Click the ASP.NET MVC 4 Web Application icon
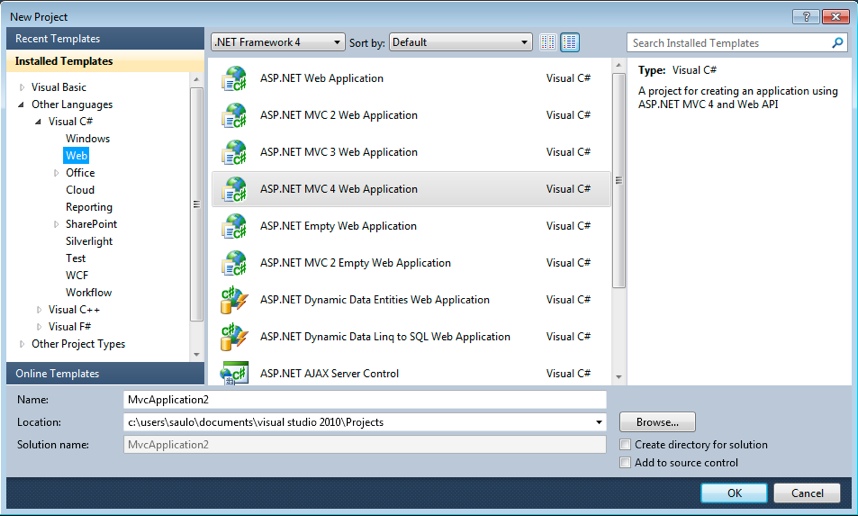 coord(234,189)
